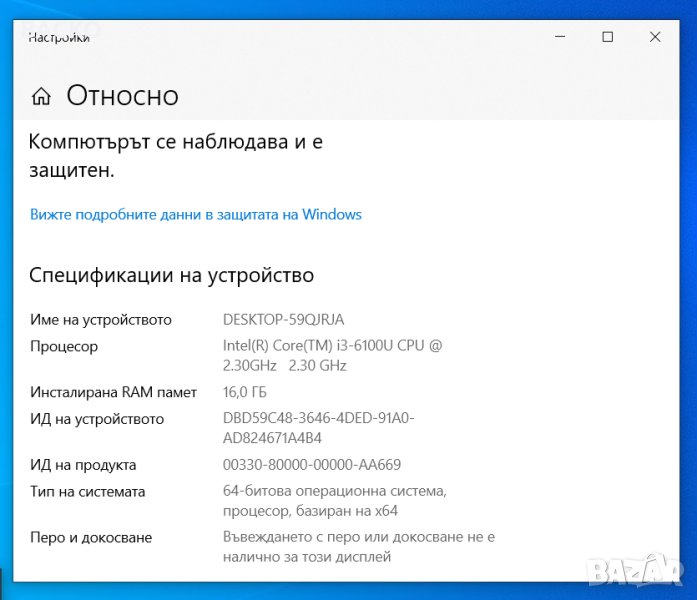Click the device ID value starting DBD59C48
Screen dimensions: 697x600
pos(318,428)
